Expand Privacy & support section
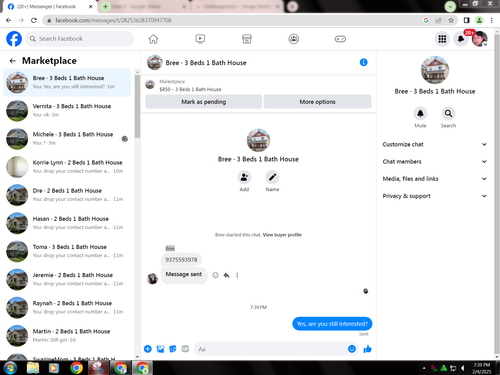500x375 pixels. pos(435,196)
